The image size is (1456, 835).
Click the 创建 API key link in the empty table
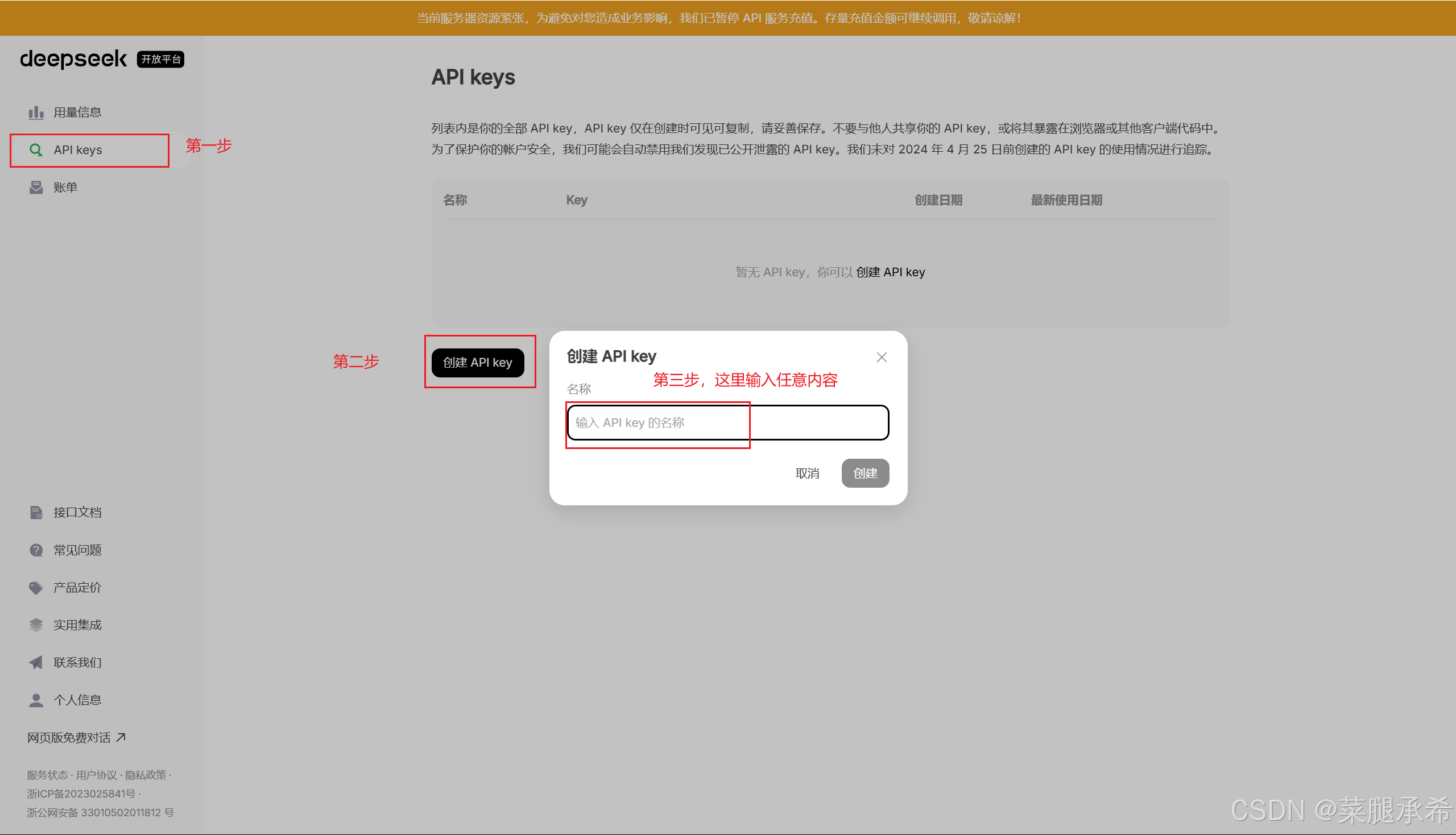click(x=890, y=272)
